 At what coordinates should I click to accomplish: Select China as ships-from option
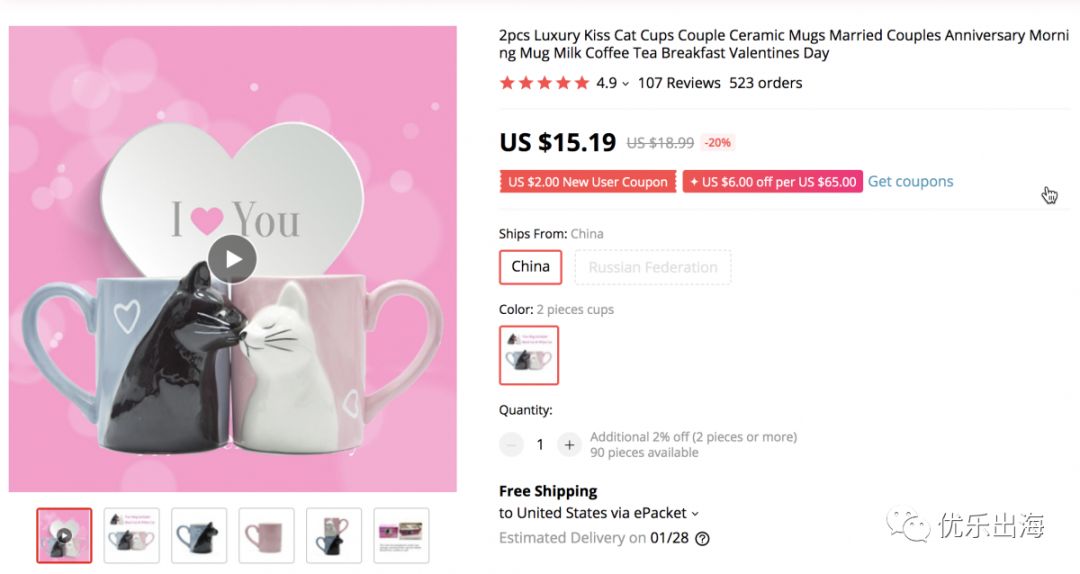tap(530, 267)
